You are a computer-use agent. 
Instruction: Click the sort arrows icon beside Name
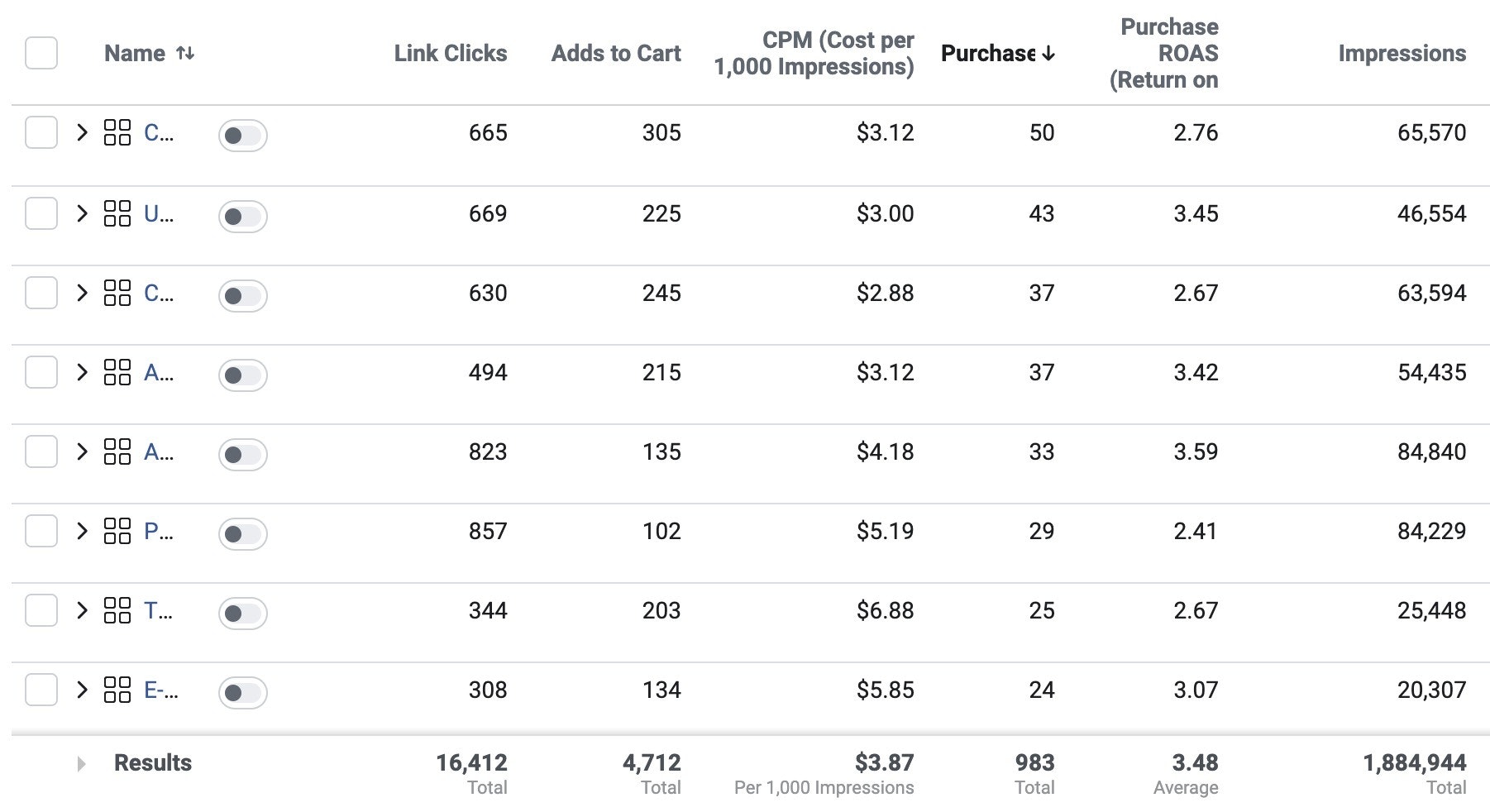click(x=185, y=54)
